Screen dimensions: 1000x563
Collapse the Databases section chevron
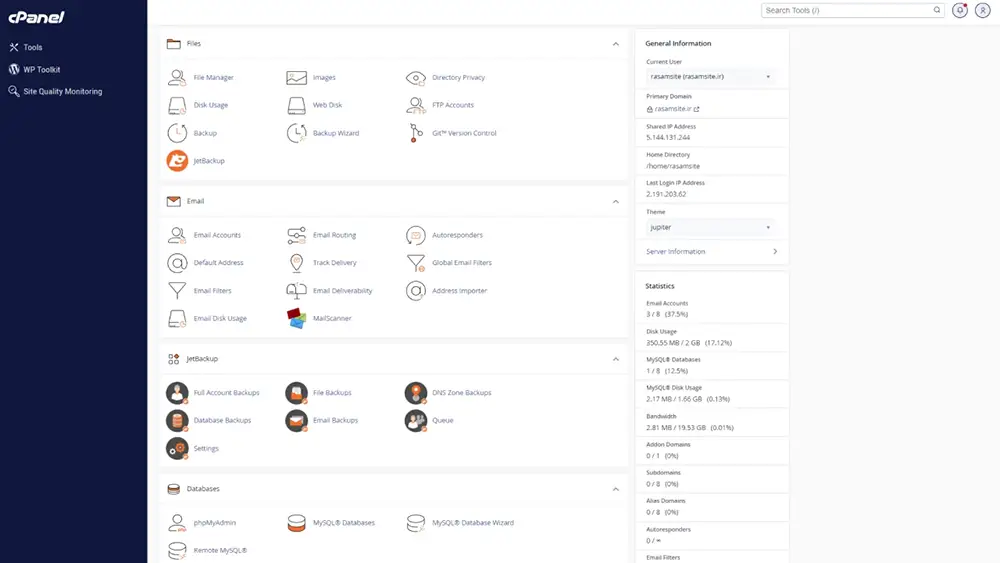pyautogui.click(x=615, y=489)
